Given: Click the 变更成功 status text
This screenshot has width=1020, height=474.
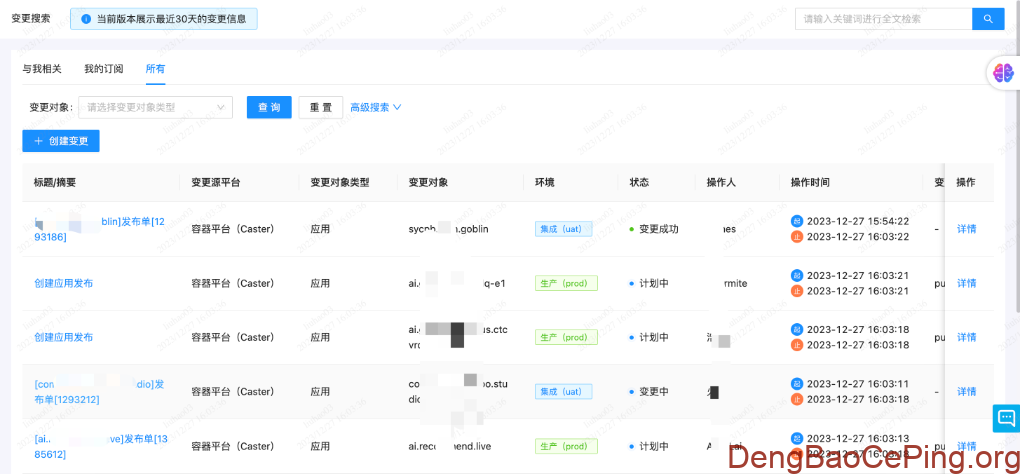Looking at the screenshot, I should [659, 229].
